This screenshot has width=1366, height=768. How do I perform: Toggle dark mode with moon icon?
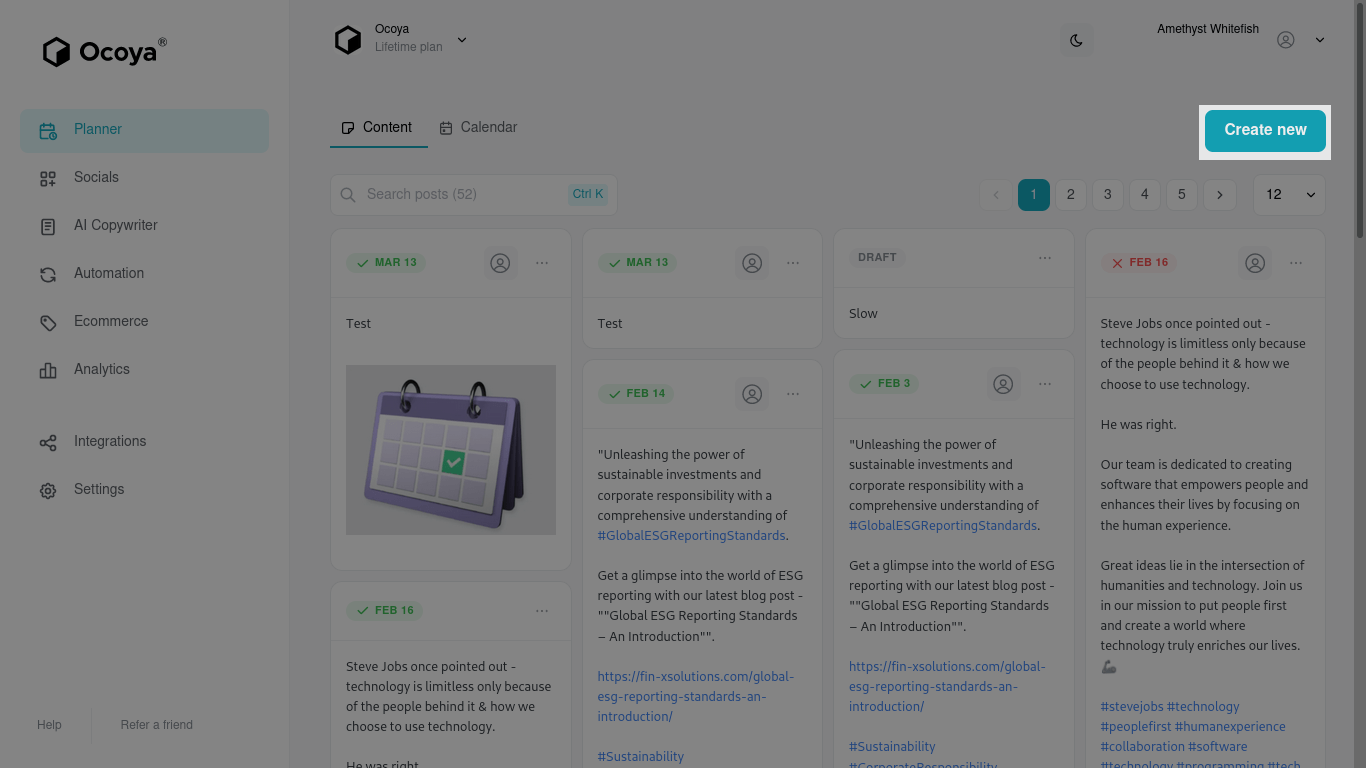(x=1076, y=41)
